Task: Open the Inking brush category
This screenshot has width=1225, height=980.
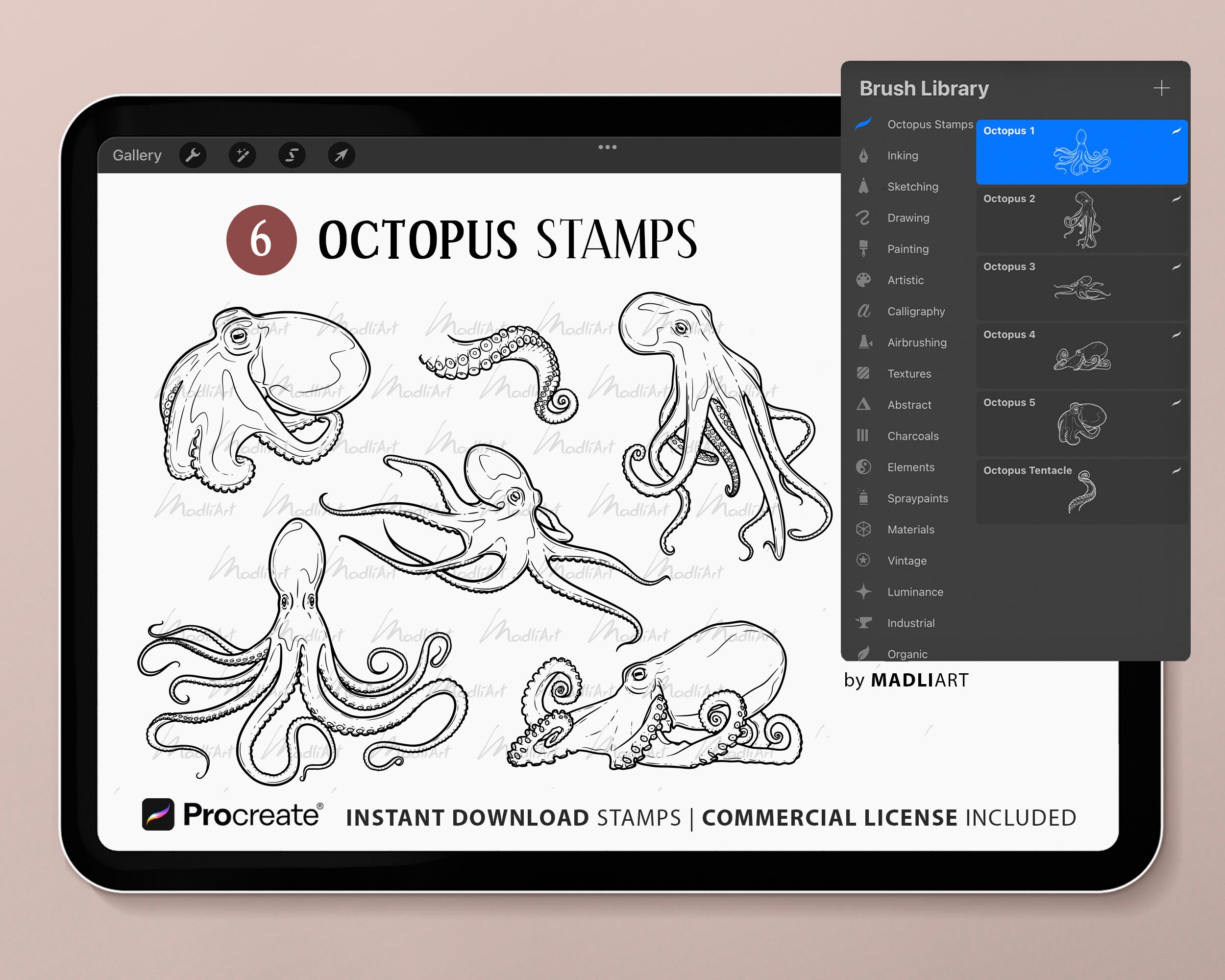Action: tap(902, 155)
